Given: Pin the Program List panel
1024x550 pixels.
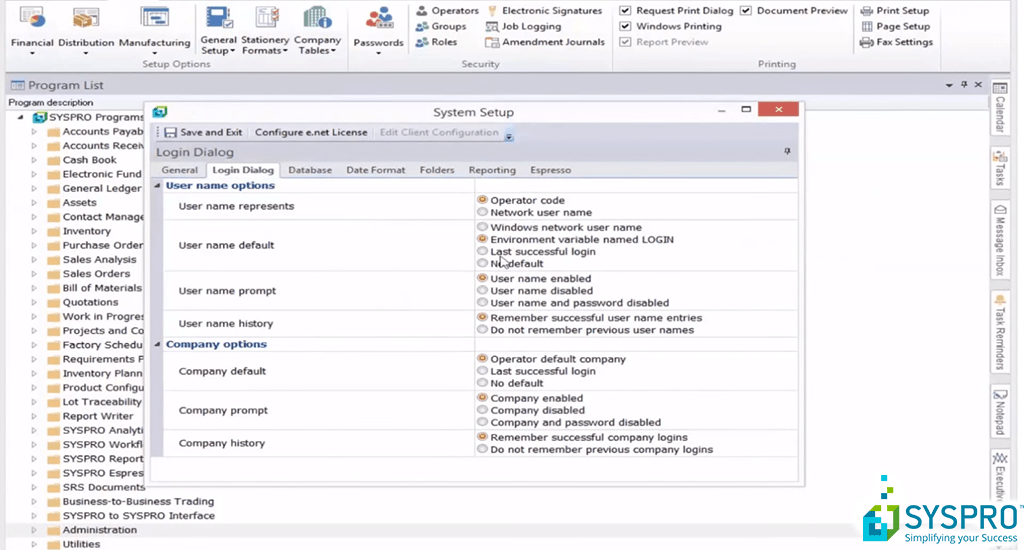Looking at the screenshot, I should click(x=964, y=85).
